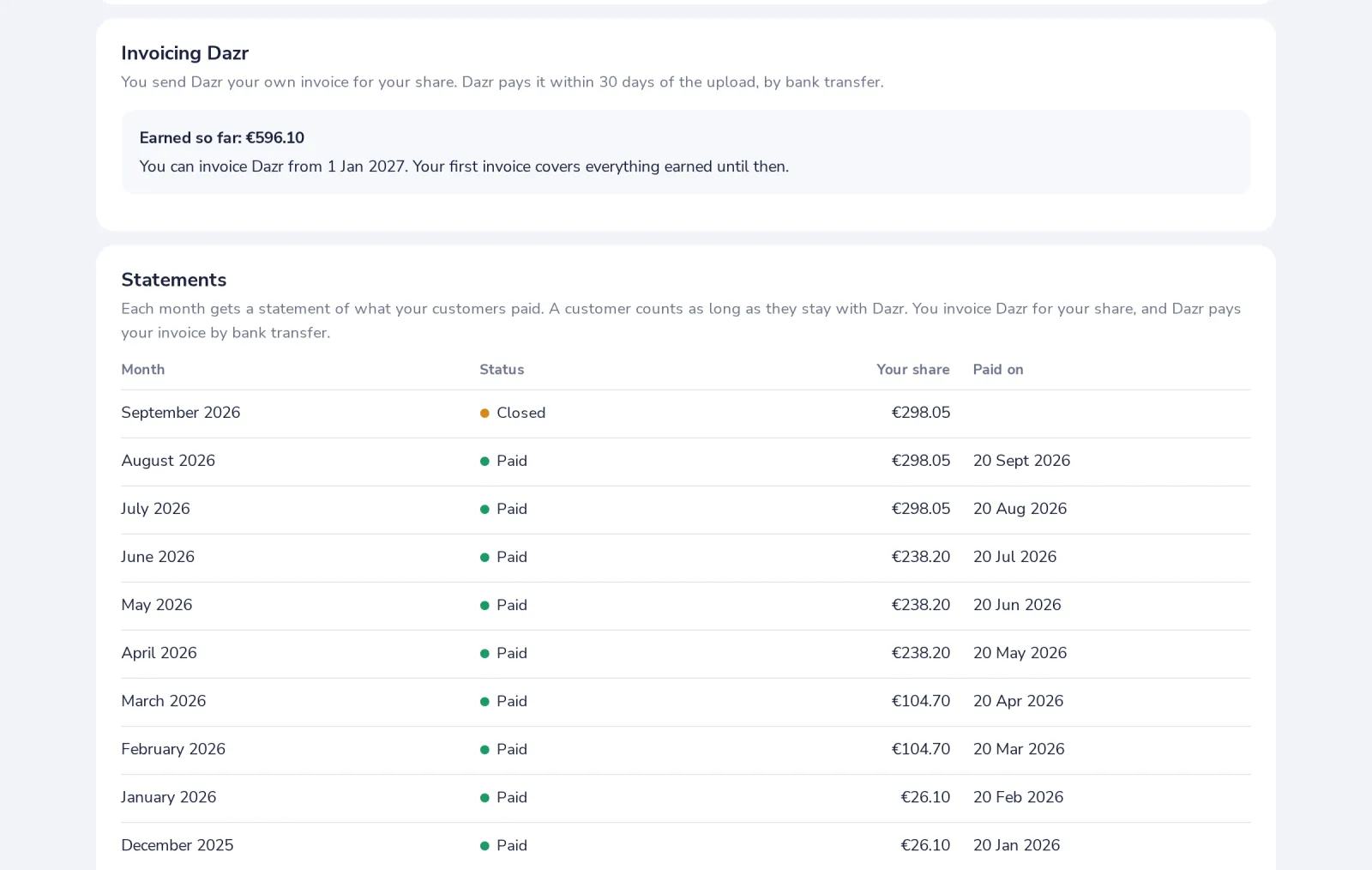1372x870 pixels.
Task: Click the "Paid on" column header
Action: click(998, 370)
